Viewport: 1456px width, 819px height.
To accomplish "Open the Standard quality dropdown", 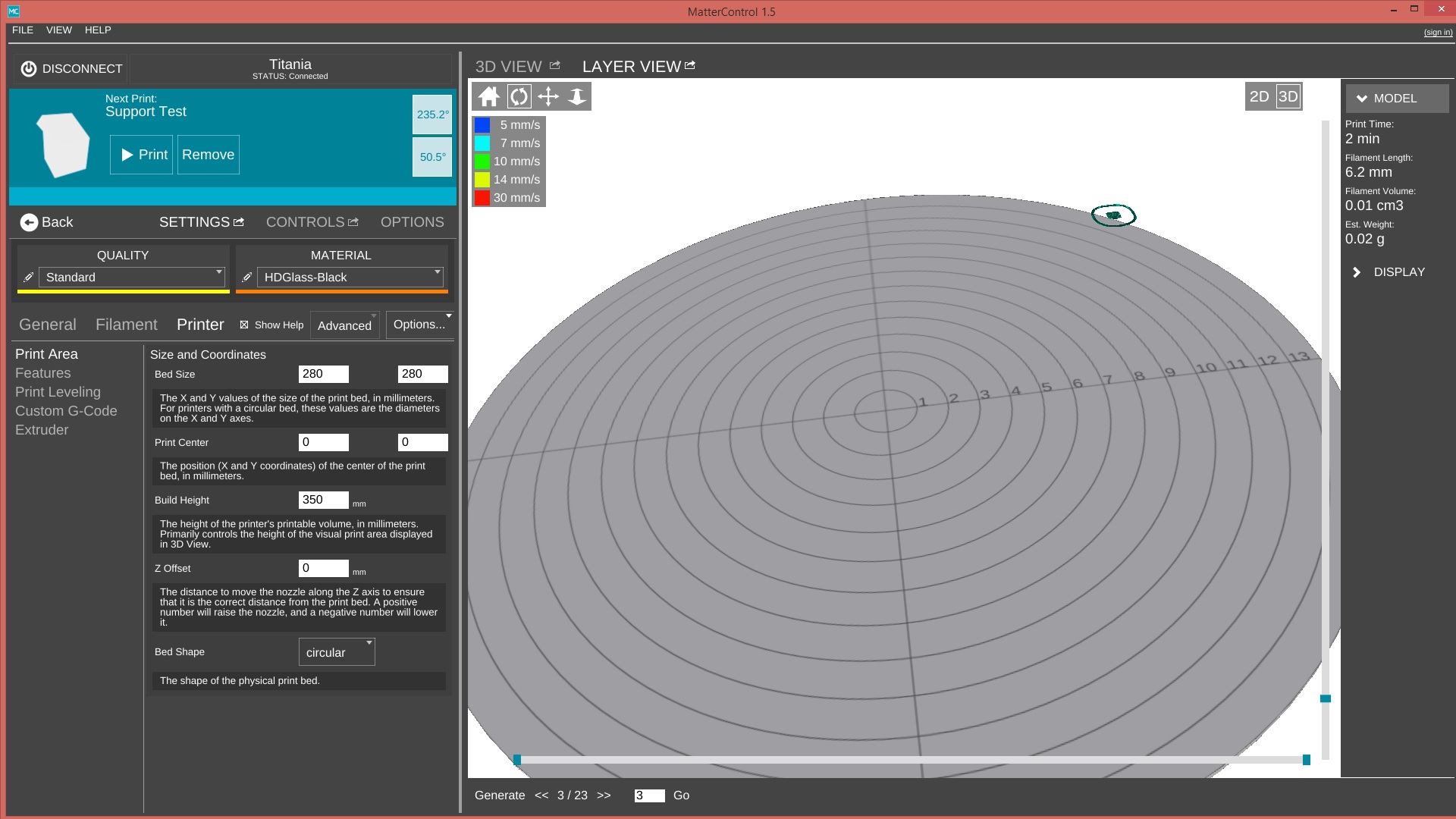I will [132, 278].
